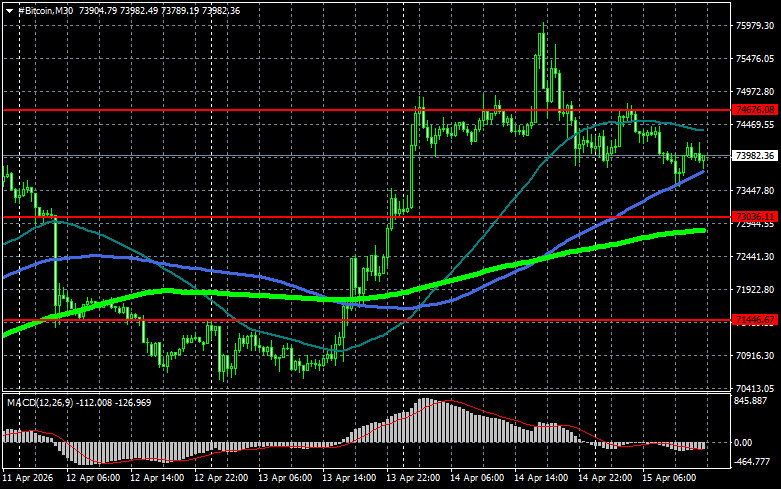Click the 70413.05 price axis value

pyautogui.click(x=755, y=388)
